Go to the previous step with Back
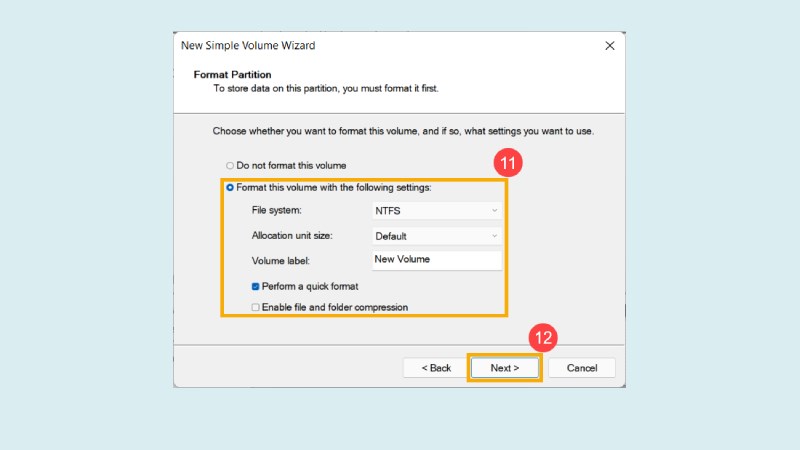 point(435,368)
